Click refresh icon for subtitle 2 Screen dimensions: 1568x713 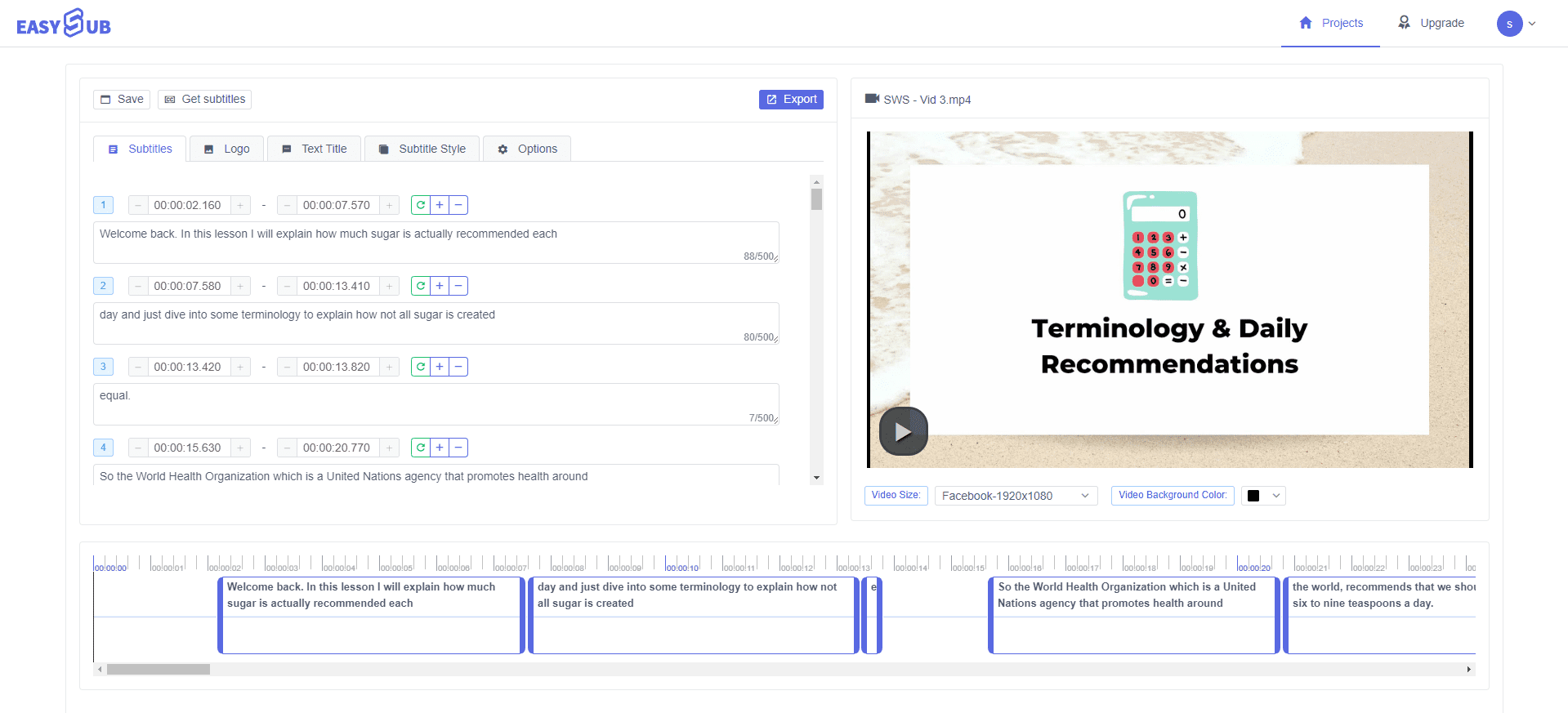point(420,286)
